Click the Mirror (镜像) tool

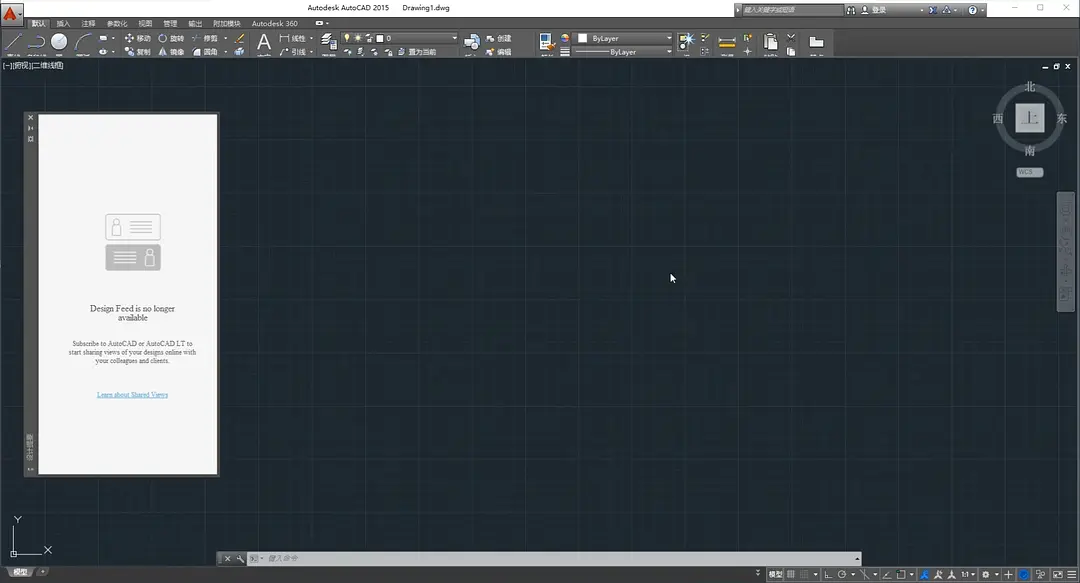[171, 52]
